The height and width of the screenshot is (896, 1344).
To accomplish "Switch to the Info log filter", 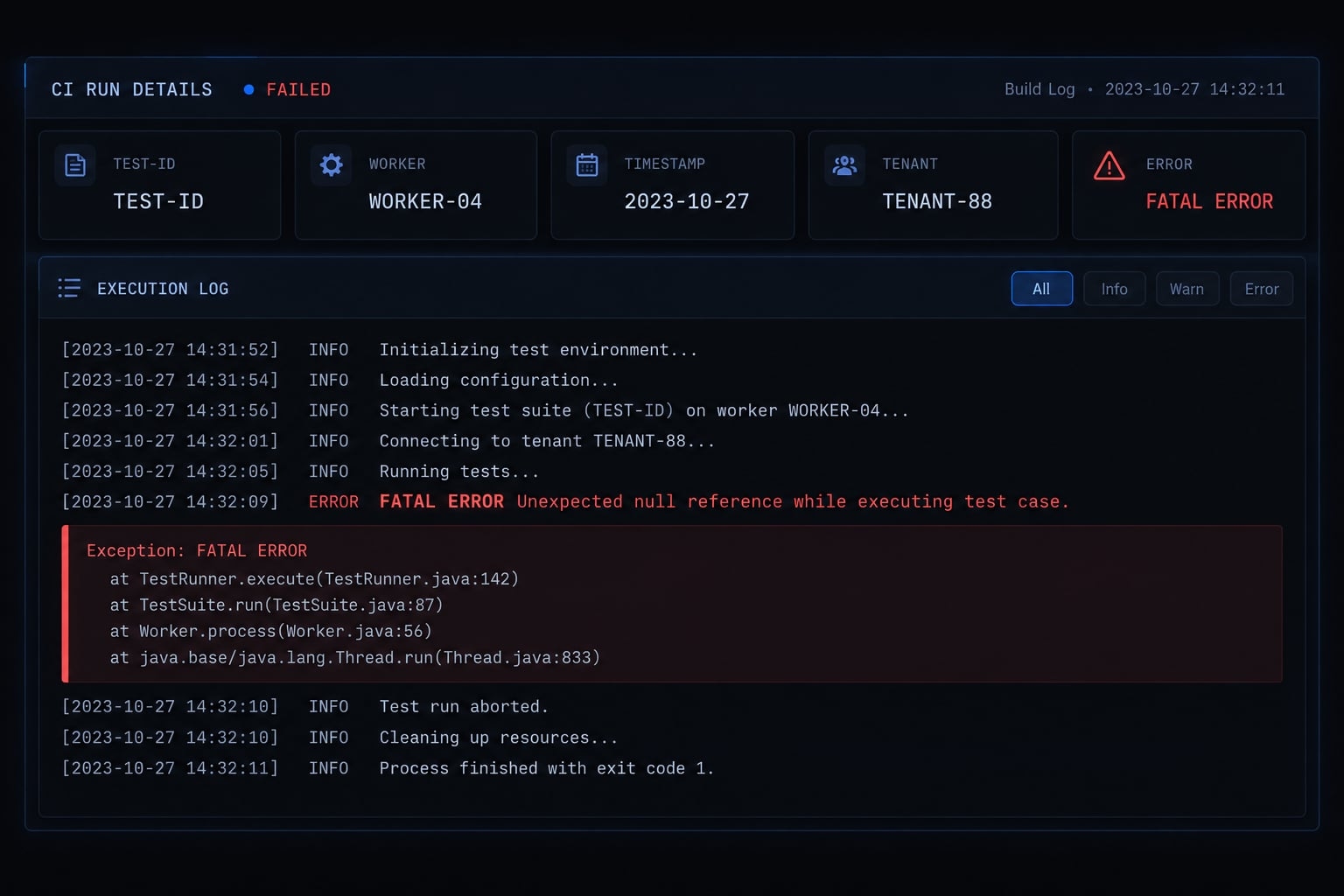I will click(1114, 289).
